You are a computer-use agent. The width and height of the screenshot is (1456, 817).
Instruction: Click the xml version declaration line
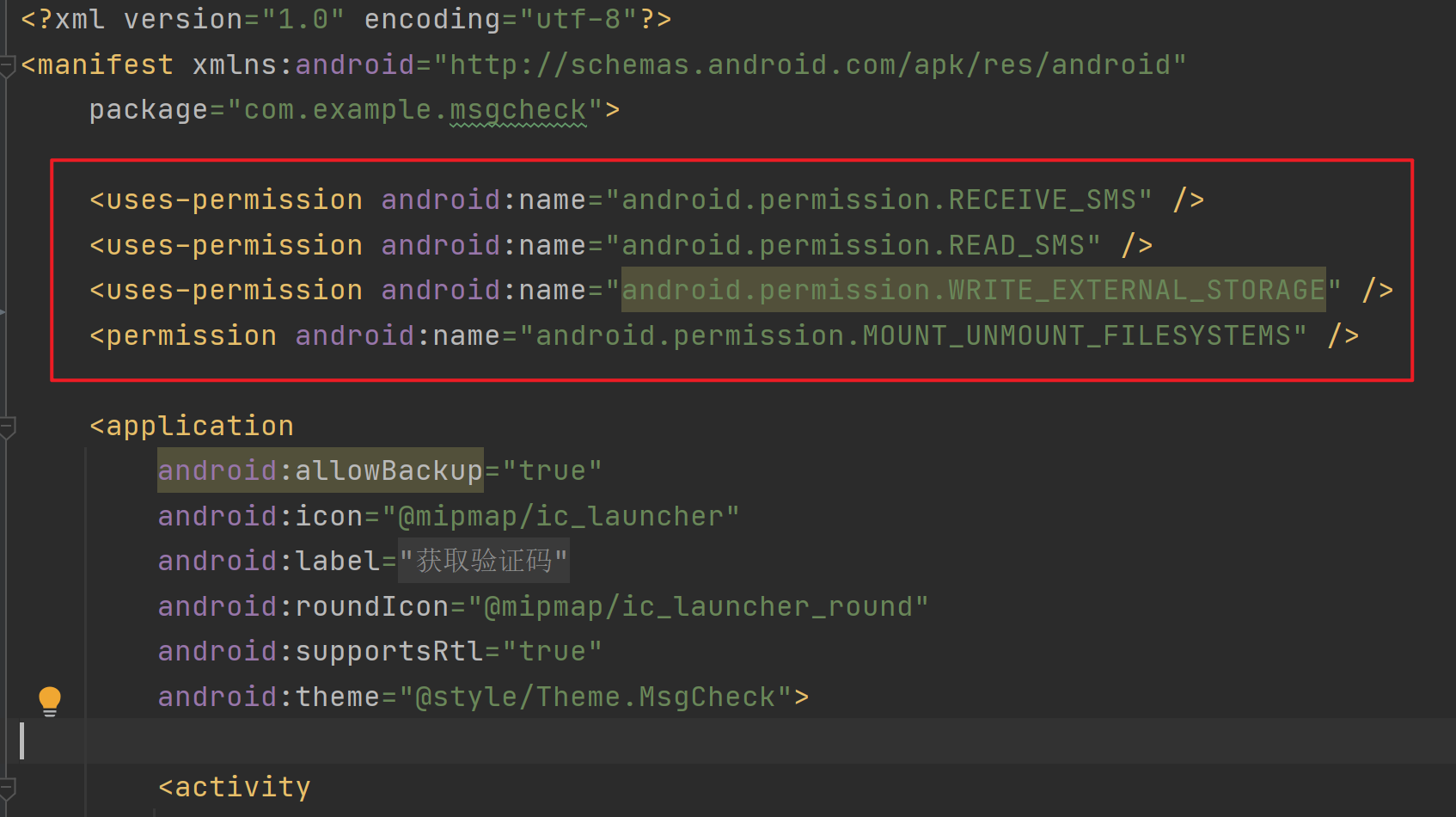[x=346, y=20]
